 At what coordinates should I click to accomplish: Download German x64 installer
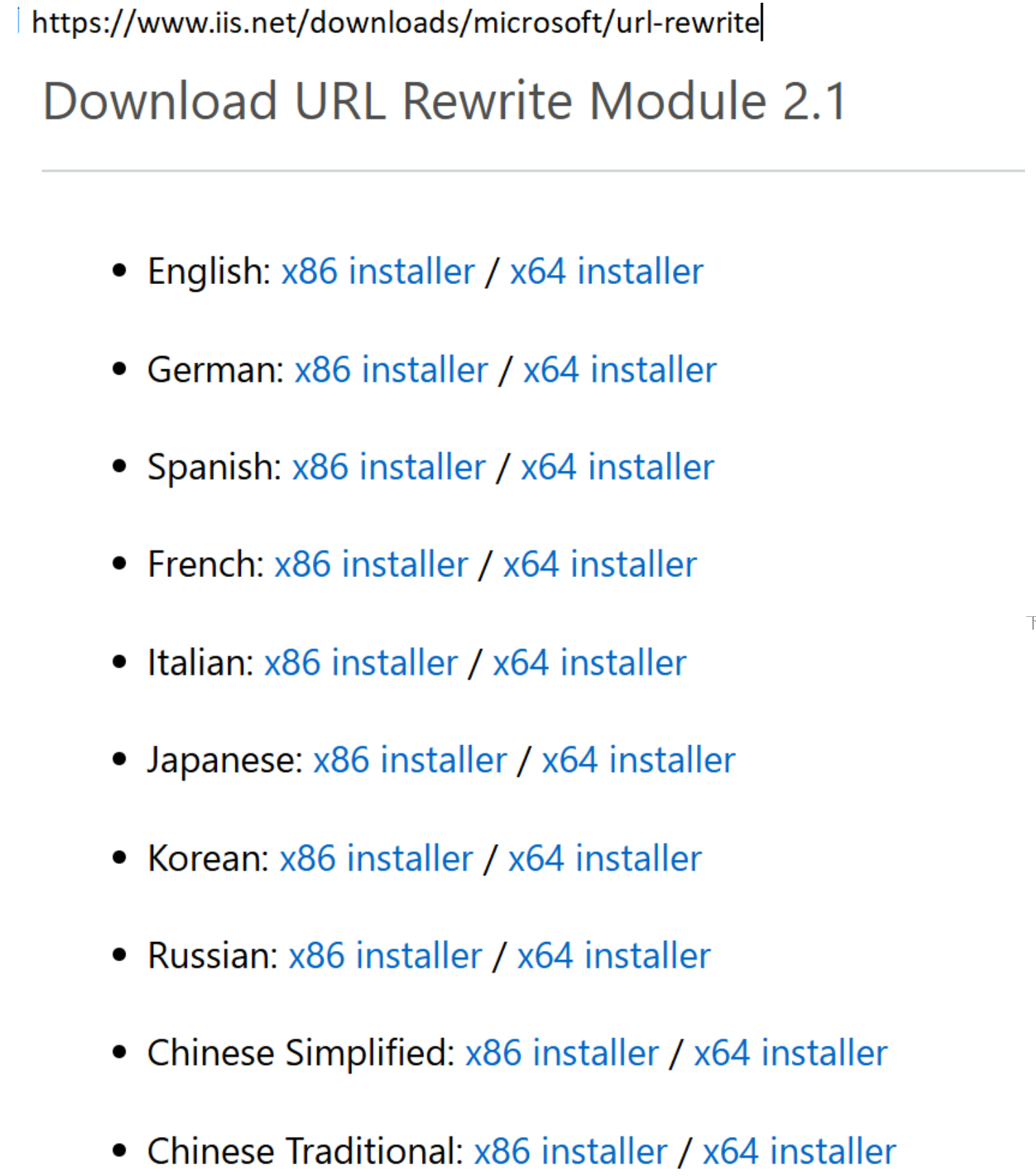(x=620, y=370)
